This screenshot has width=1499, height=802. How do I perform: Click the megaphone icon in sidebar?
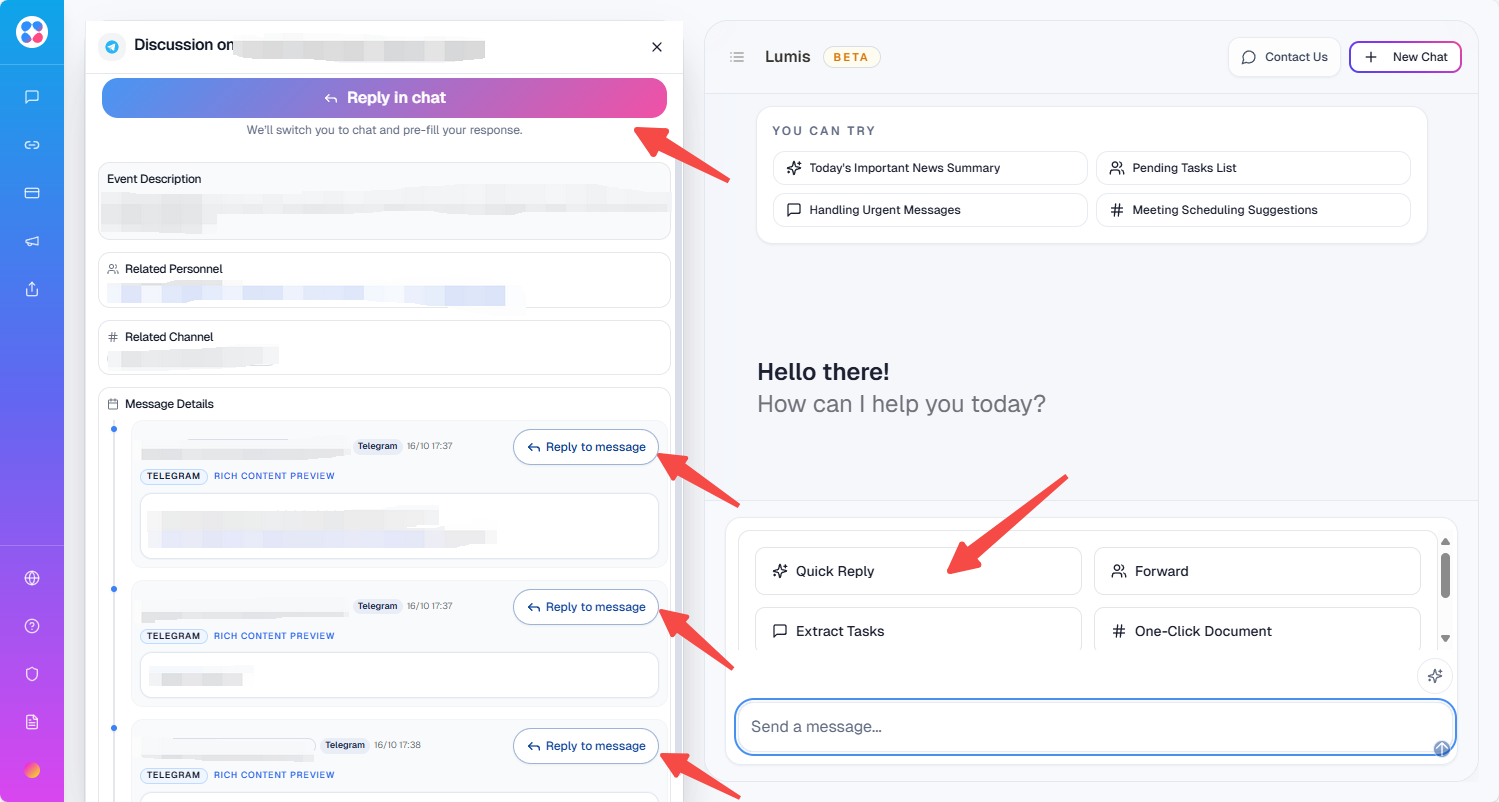tap(32, 241)
